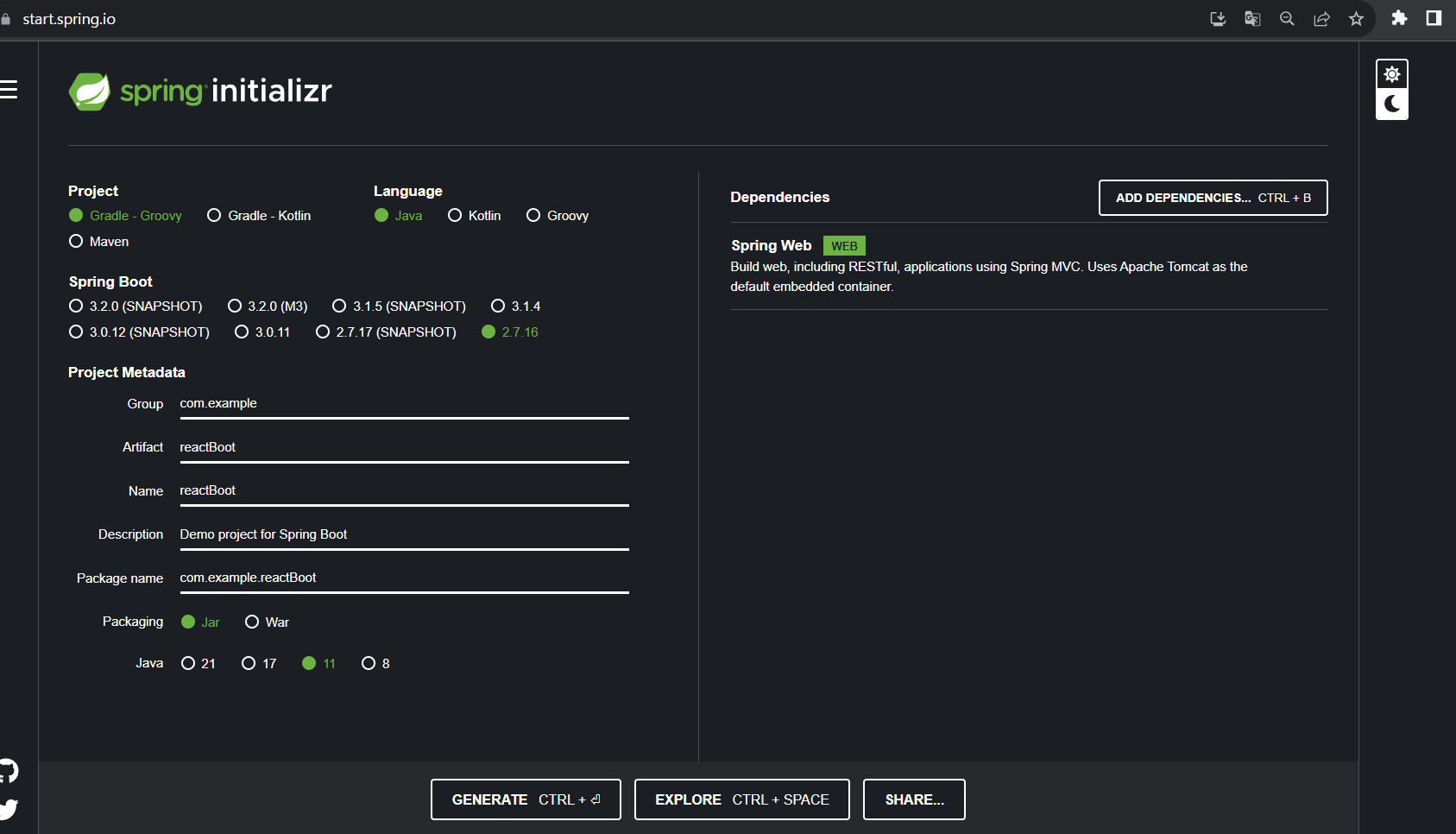
Task: Select Spring Boot 2.7.16
Action: click(510, 332)
